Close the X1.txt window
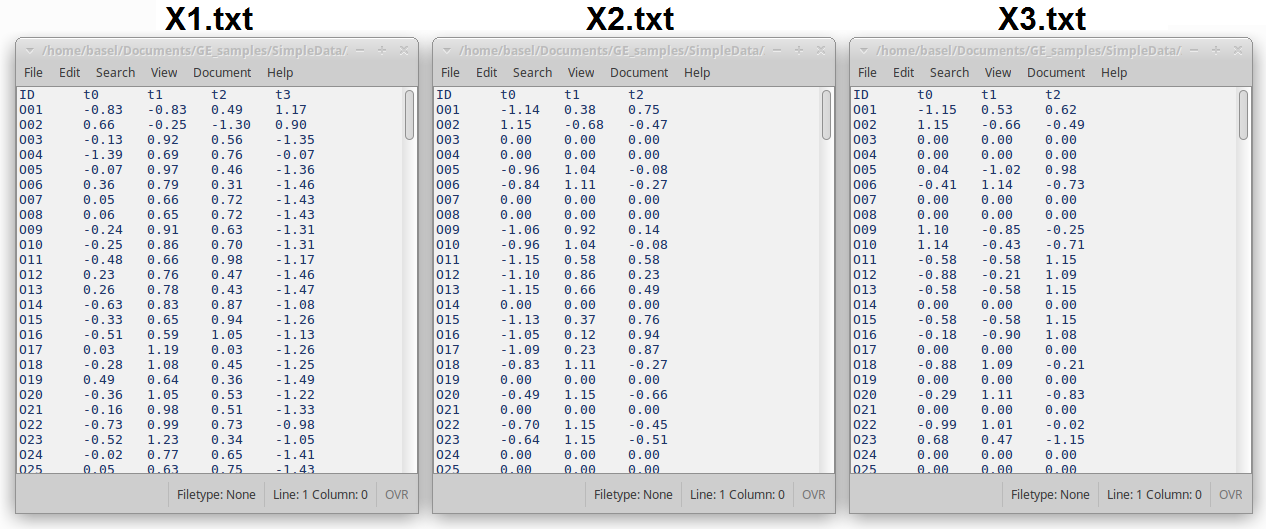Viewport: 1266px width, 529px height. [404, 50]
